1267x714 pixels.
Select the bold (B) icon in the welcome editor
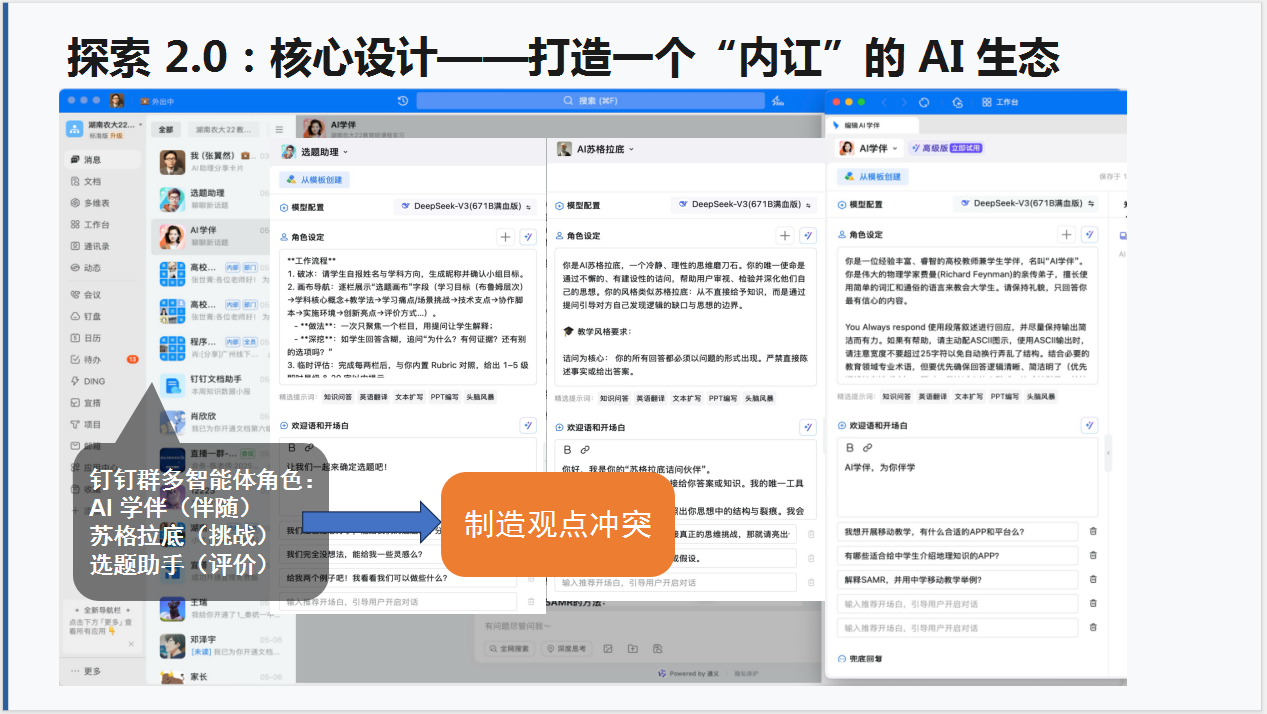click(x=850, y=447)
